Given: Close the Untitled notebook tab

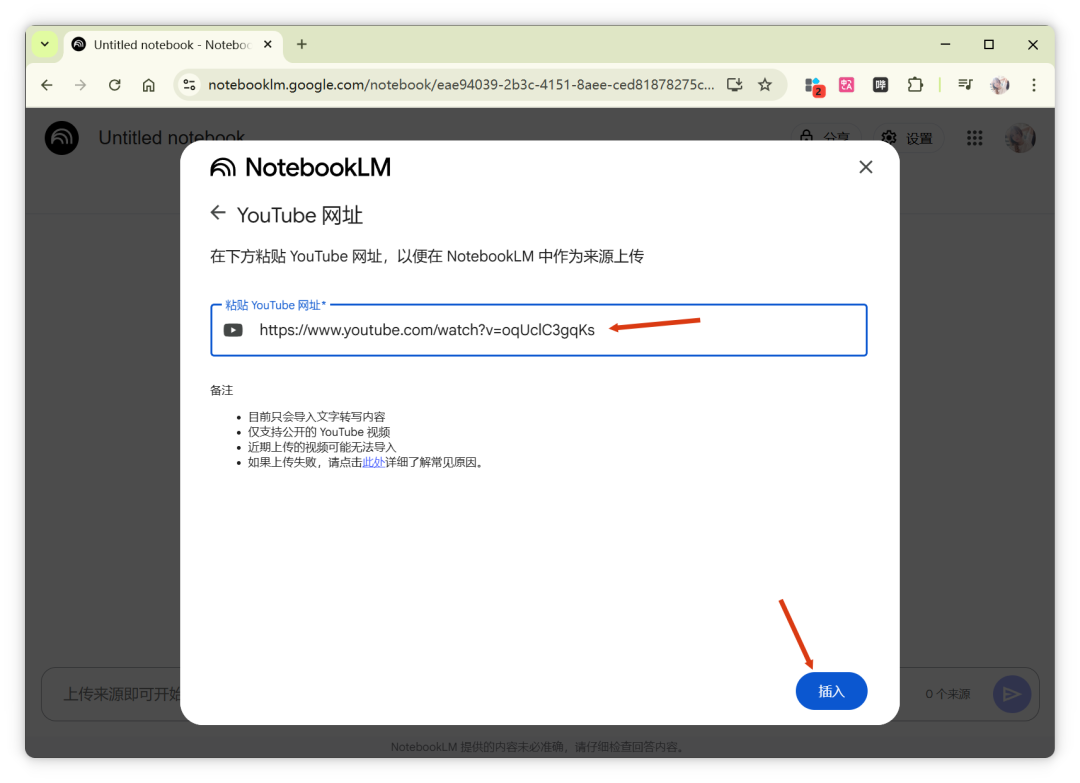Looking at the screenshot, I should tap(268, 45).
